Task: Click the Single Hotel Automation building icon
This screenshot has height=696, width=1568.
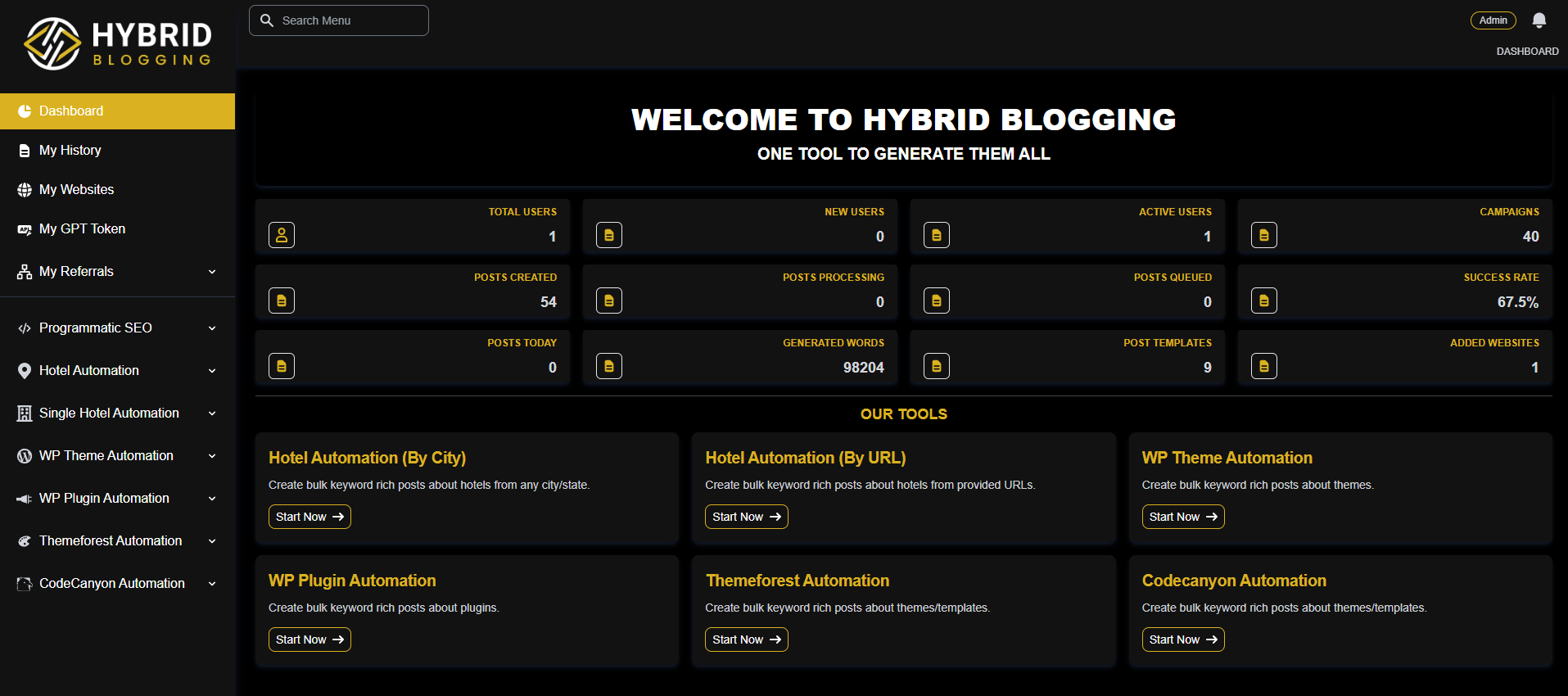Action: coord(25,414)
